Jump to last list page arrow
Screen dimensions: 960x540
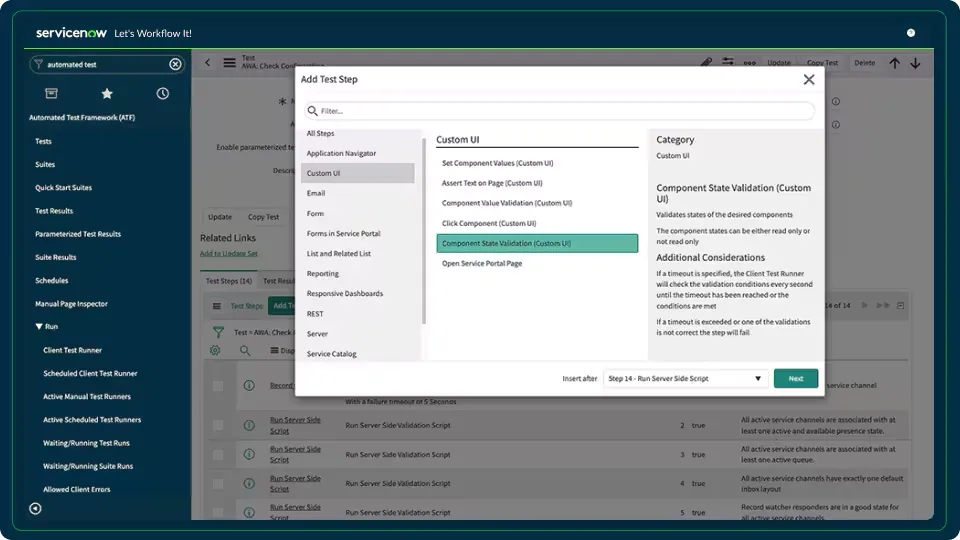882,305
